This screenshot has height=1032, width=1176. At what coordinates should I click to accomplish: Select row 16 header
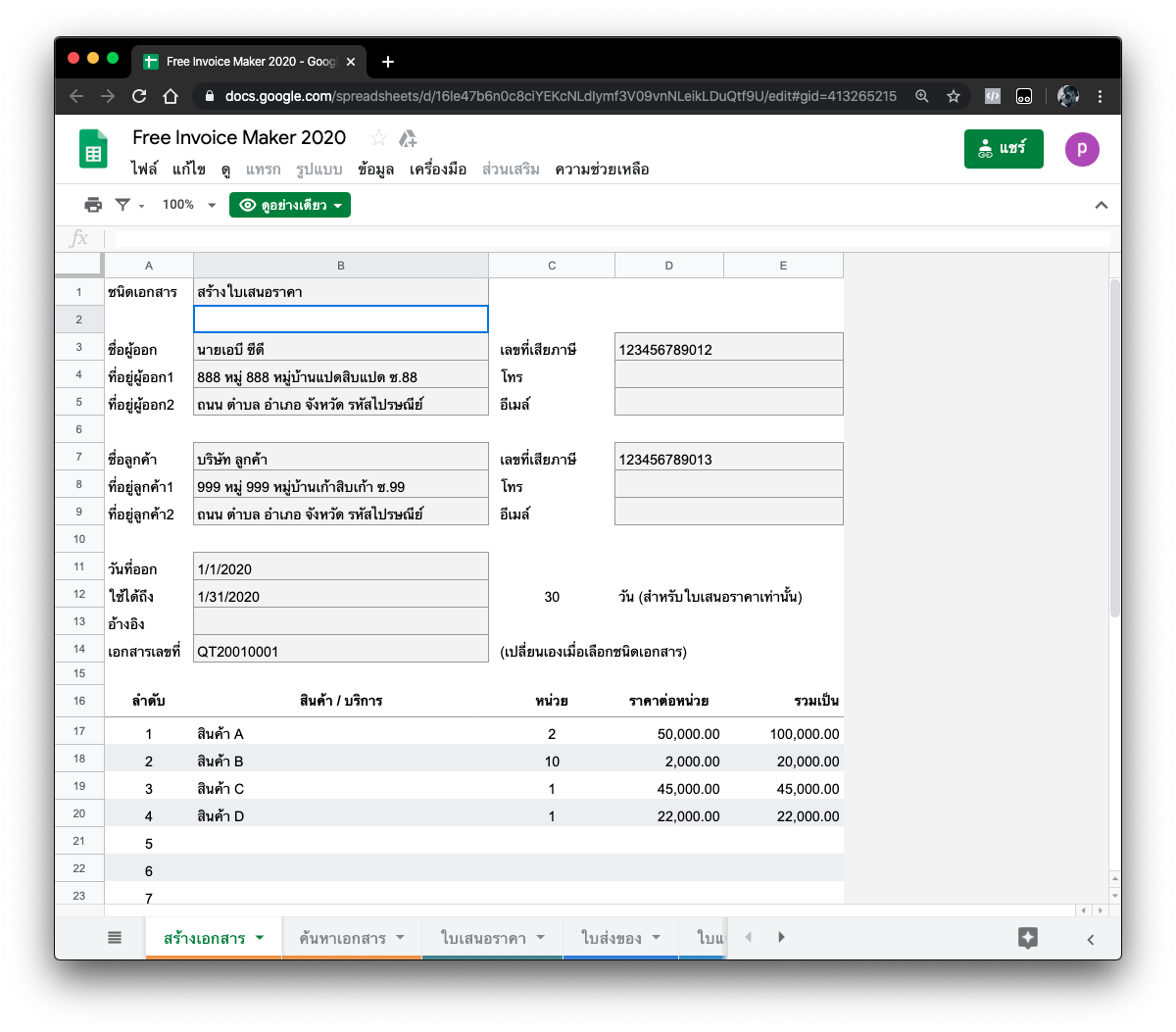[x=79, y=701]
